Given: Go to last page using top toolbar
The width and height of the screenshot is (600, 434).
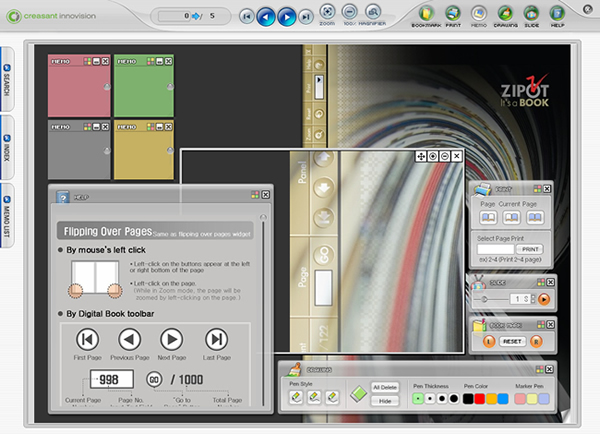Looking at the screenshot, I should coord(306,16).
